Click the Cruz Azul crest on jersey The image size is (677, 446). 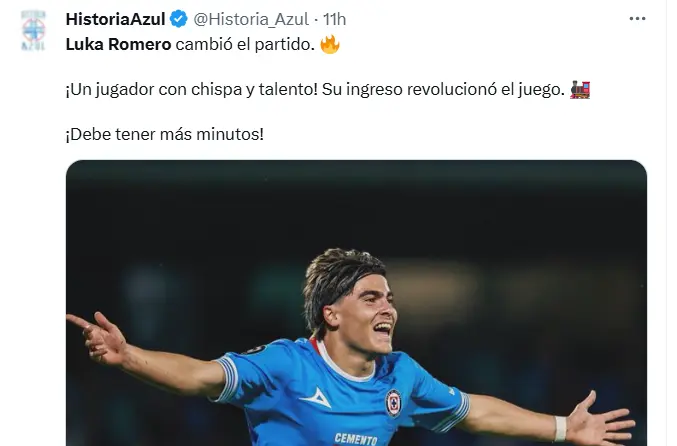[393, 403]
